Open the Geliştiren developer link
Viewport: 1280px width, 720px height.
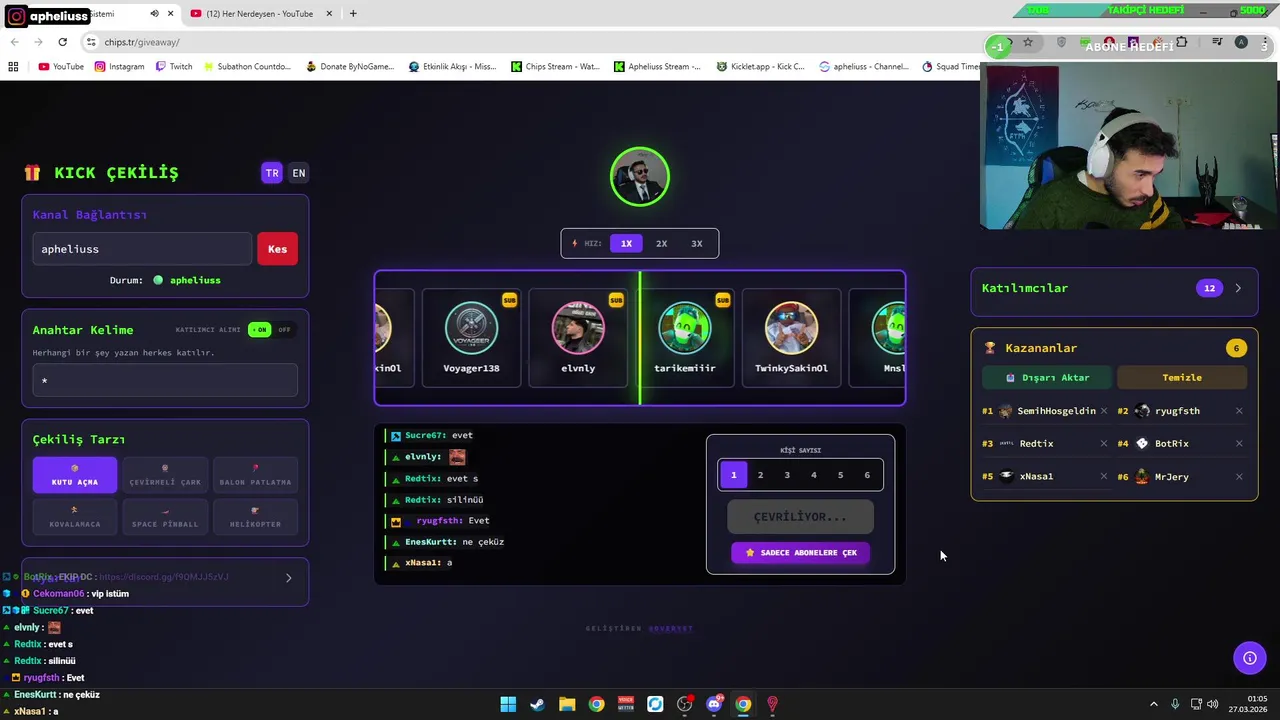[x=670, y=628]
